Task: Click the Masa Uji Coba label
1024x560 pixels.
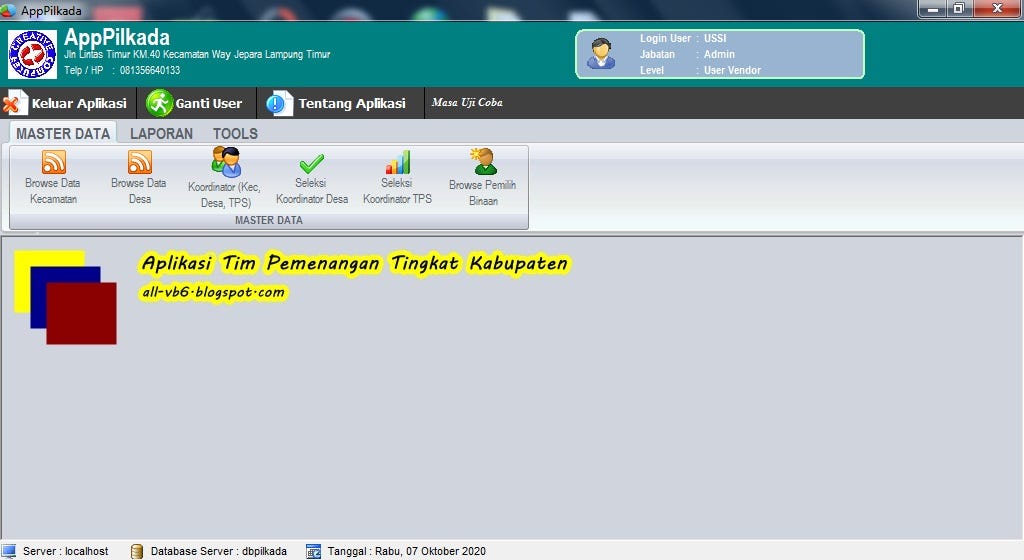Action: pos(467,102)
